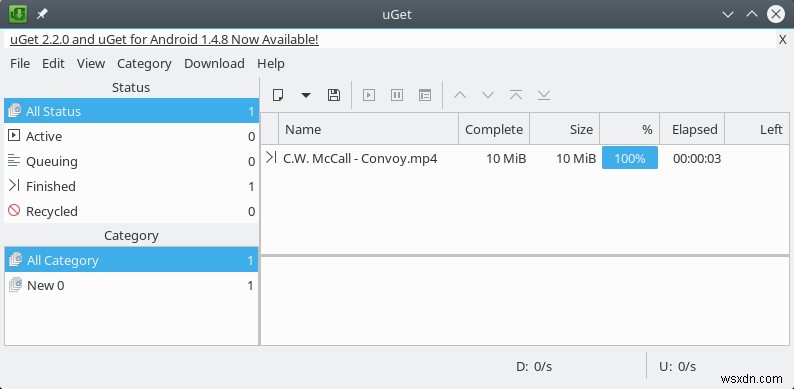Click the save all toolbar icon
This screenshot has height=389, width=794.
pyautogui.click(x=334, y=95)
